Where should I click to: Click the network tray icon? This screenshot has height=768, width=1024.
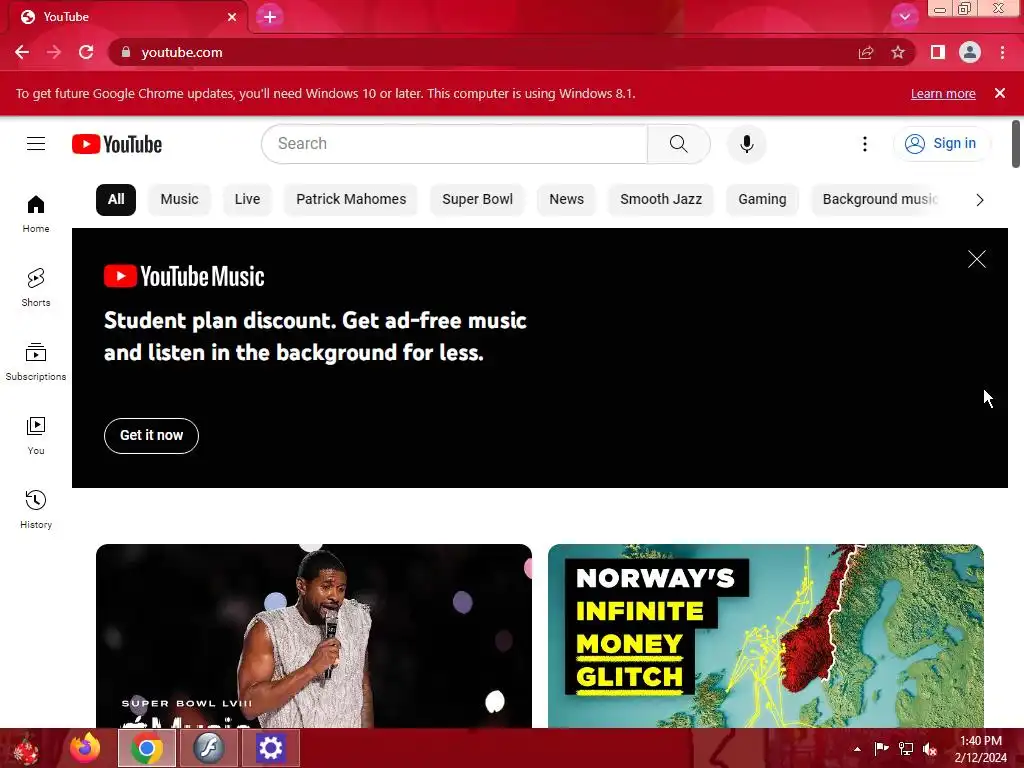pos(906,749)
